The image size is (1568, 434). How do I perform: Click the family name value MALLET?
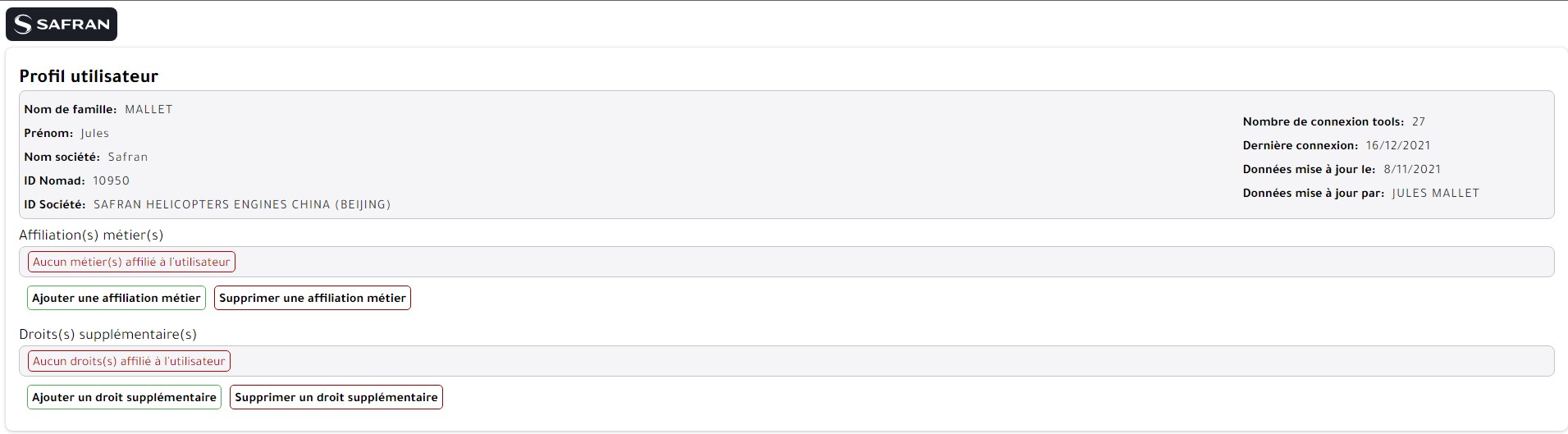(x=149, y=109)
